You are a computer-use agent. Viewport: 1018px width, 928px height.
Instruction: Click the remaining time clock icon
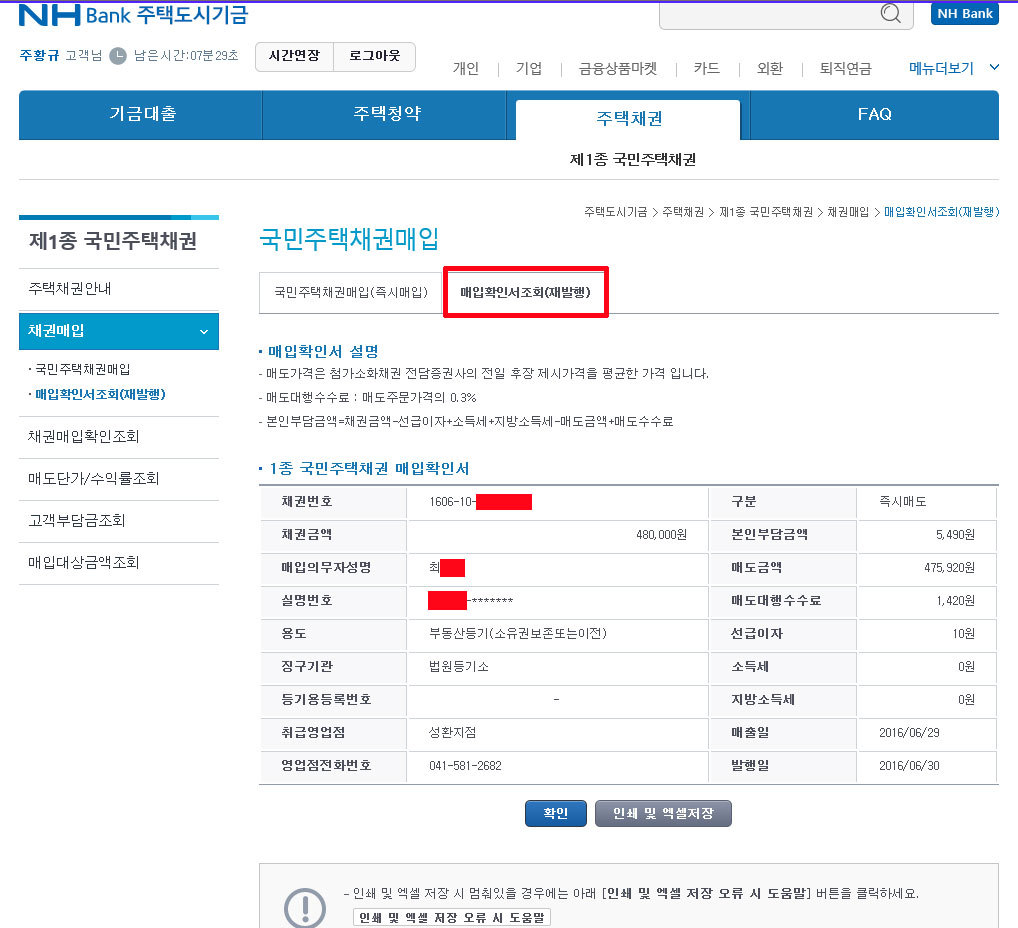pos(118,56)
